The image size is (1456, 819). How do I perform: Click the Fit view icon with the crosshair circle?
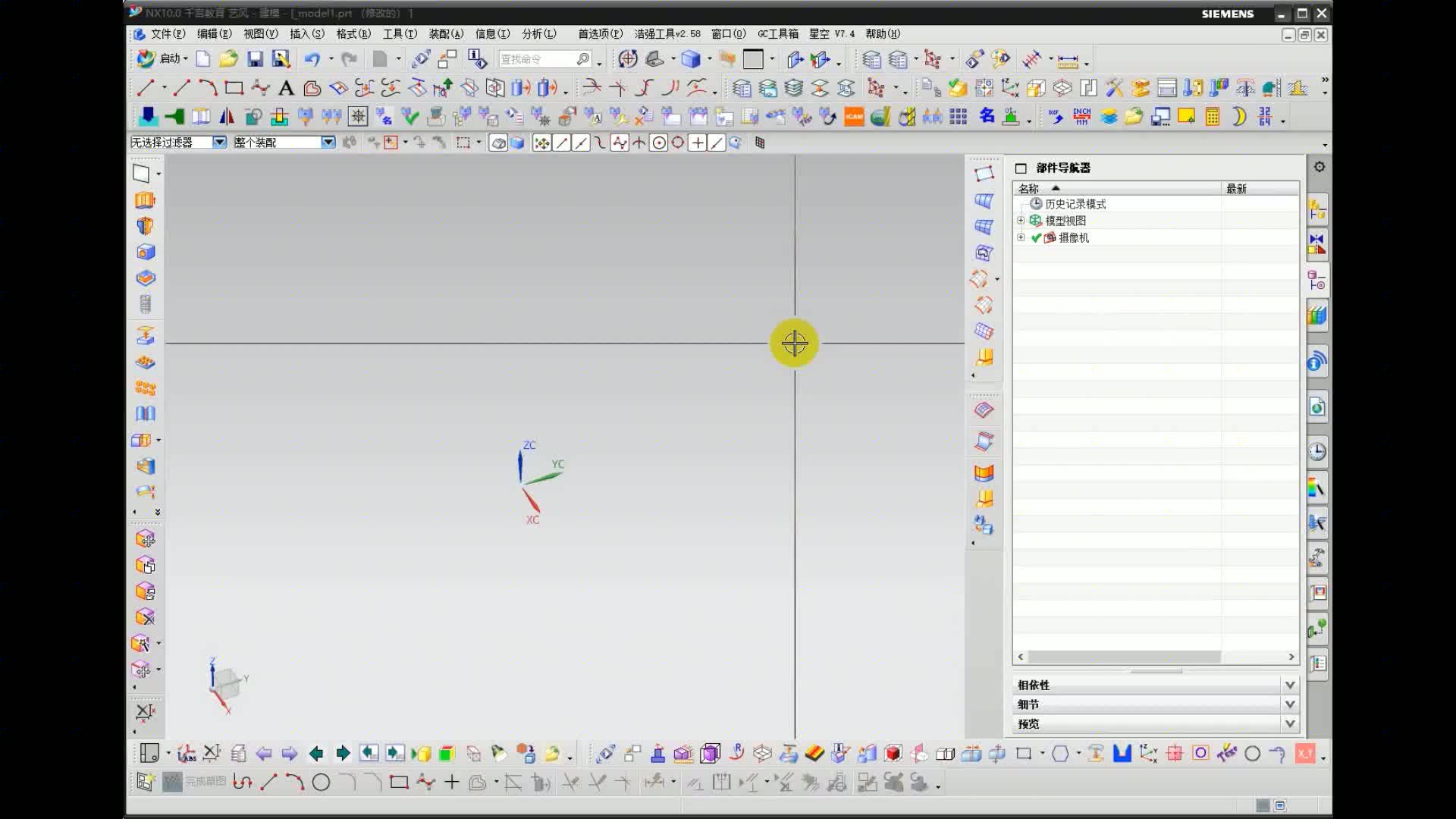click(628, 59)
